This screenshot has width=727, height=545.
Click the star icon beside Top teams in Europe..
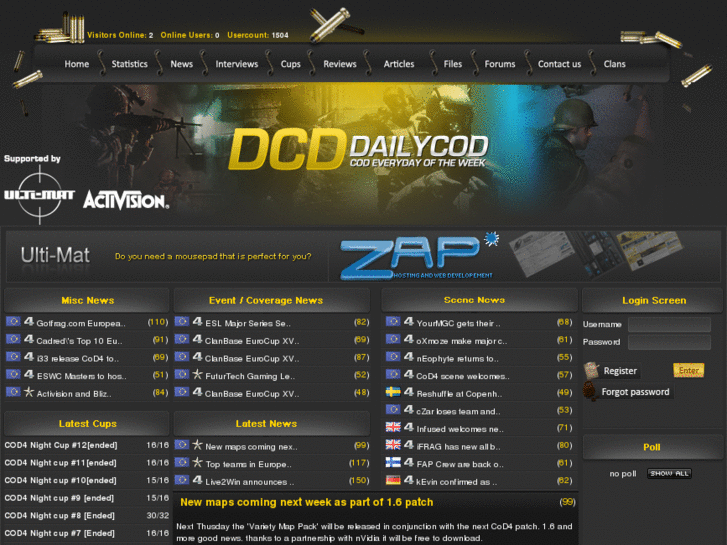click(x=198, y=462)
